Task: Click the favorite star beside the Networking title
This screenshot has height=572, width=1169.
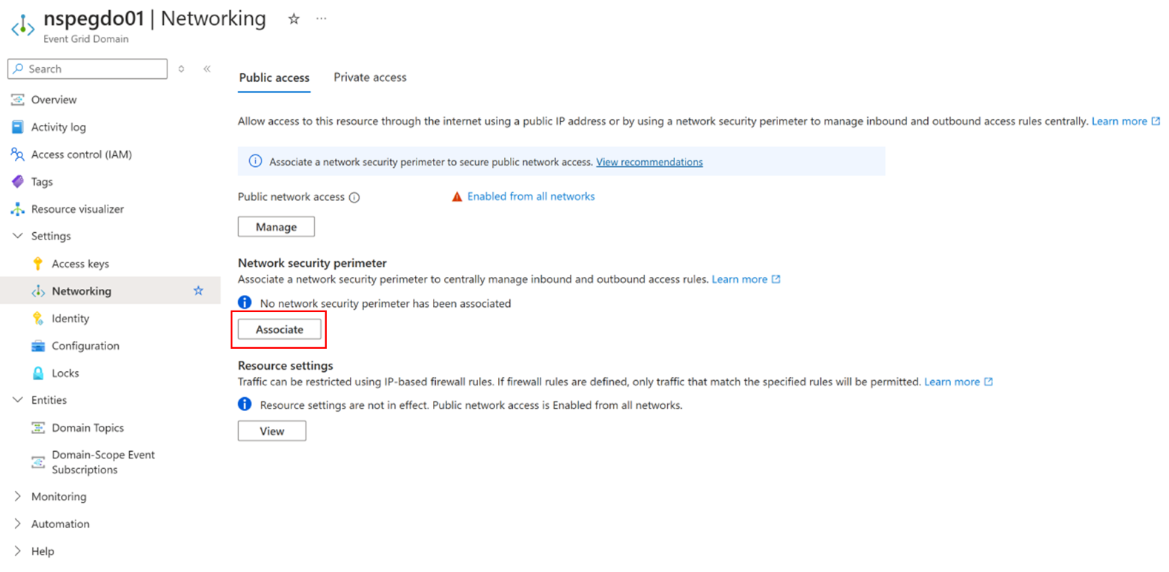Action: click(294, 19)
